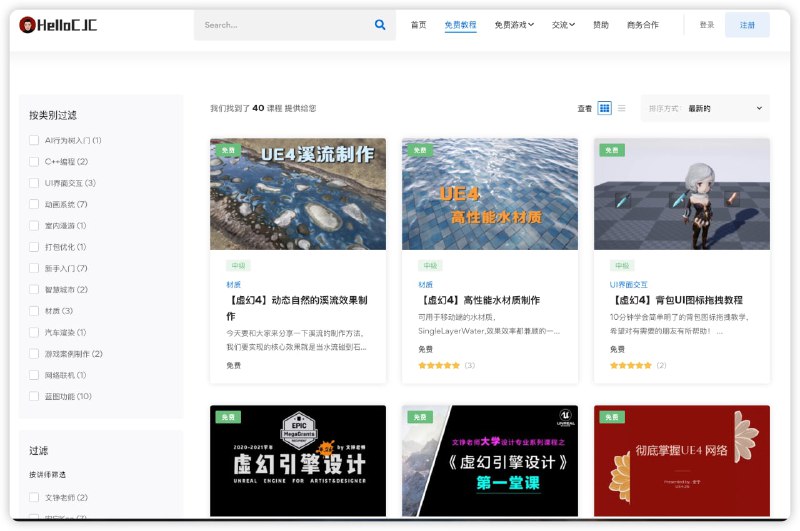Click 材质 category link on 高性能水材质 course

pos(425,284)
